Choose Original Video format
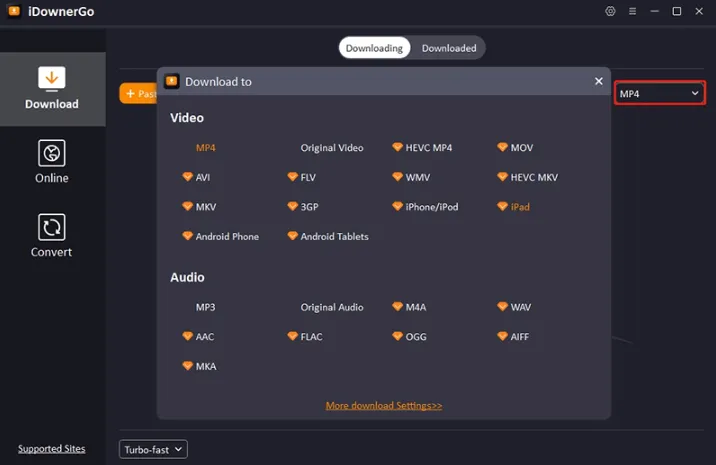This screenshot has height=465, width=716. click(332, 148)
